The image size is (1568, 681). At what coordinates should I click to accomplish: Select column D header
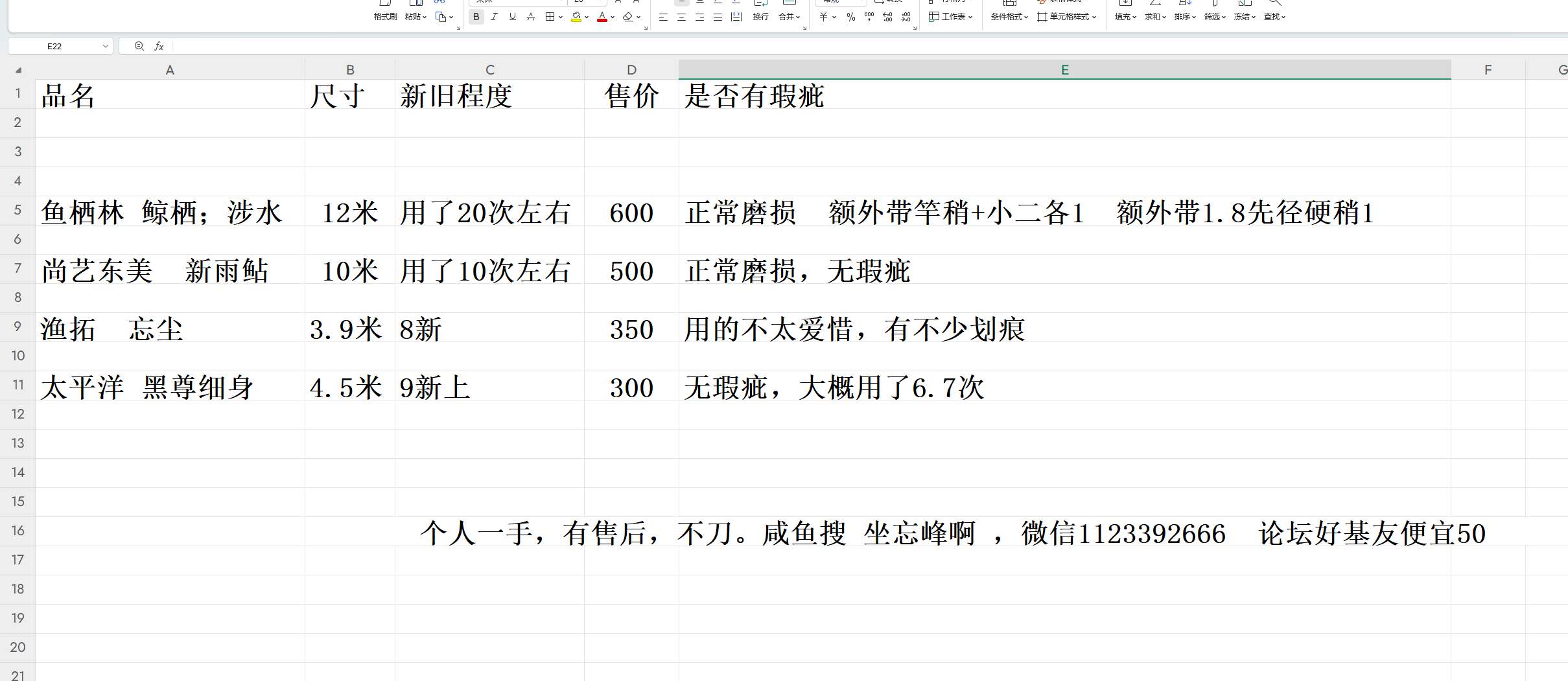pyautogui.click(x=631, y=70)
